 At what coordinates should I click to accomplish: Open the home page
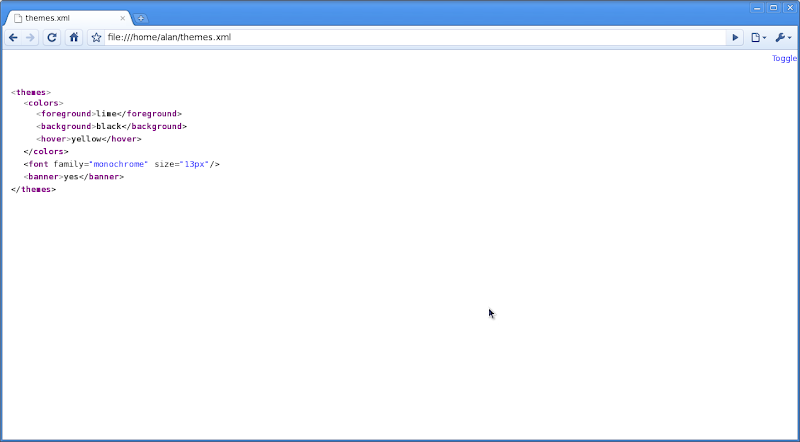coord(74,37)
